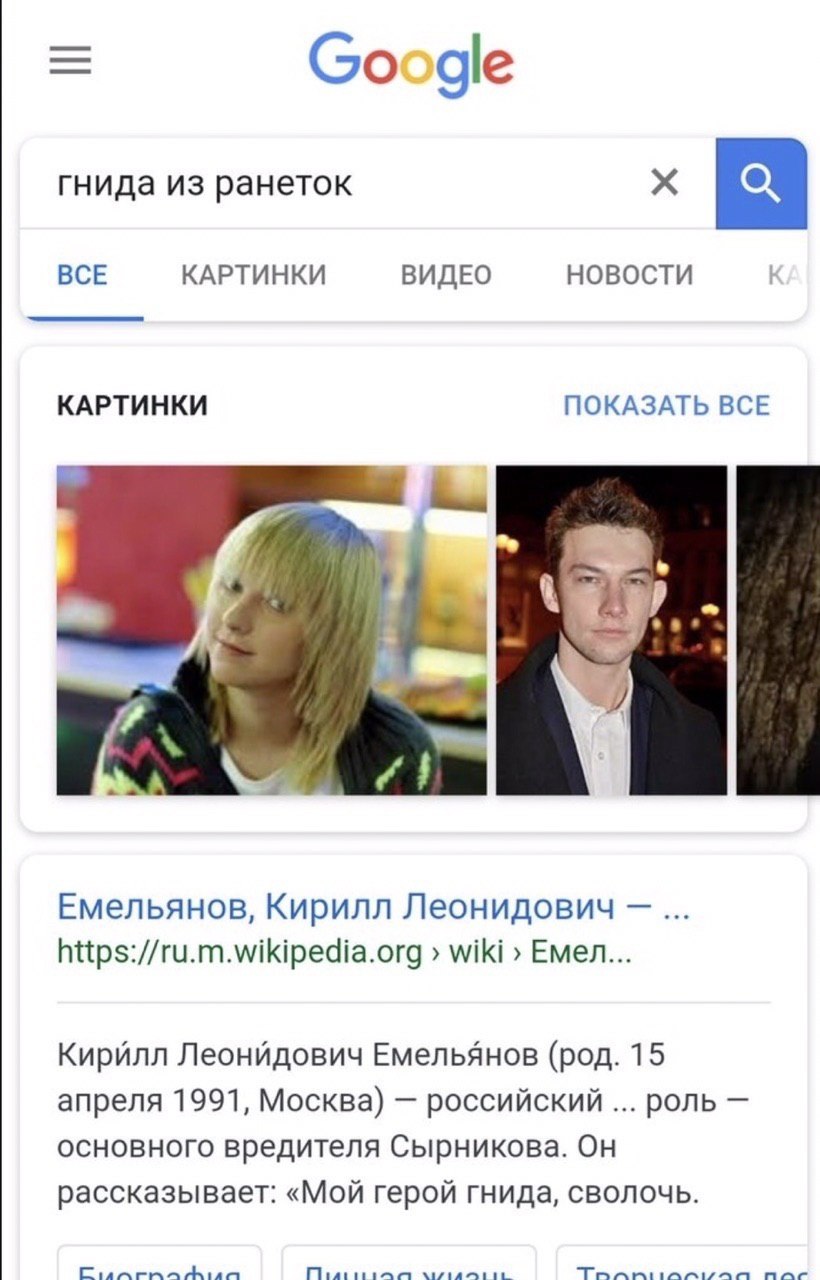Click the КАРТИНКИ section heading
This screenshot has width=820, height=1280.
click(x=132, y=405)
